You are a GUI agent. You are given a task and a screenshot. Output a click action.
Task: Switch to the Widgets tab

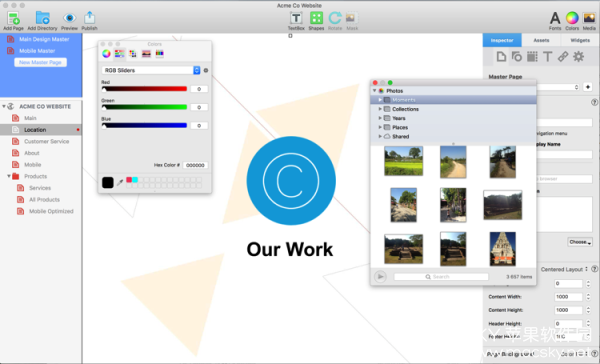[580, 40]
